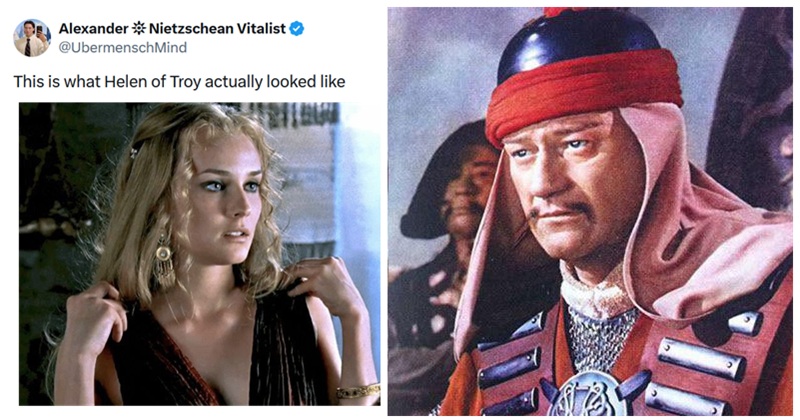This screenshot has width=800, height=420.
Task: Open the Alexander Nietzschean Vitalist display name
Action: 172,29
